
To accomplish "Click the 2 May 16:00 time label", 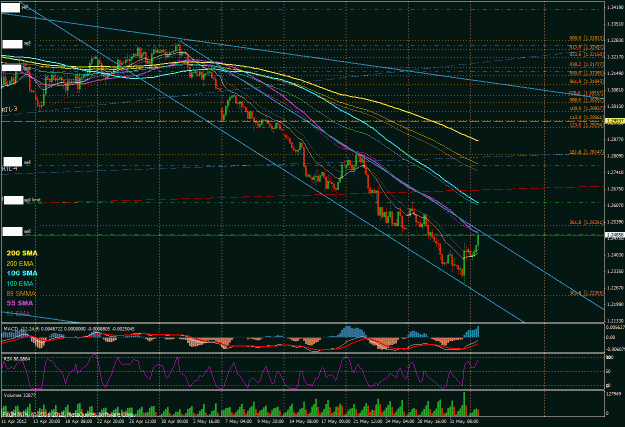I will (x=206, y=421).
